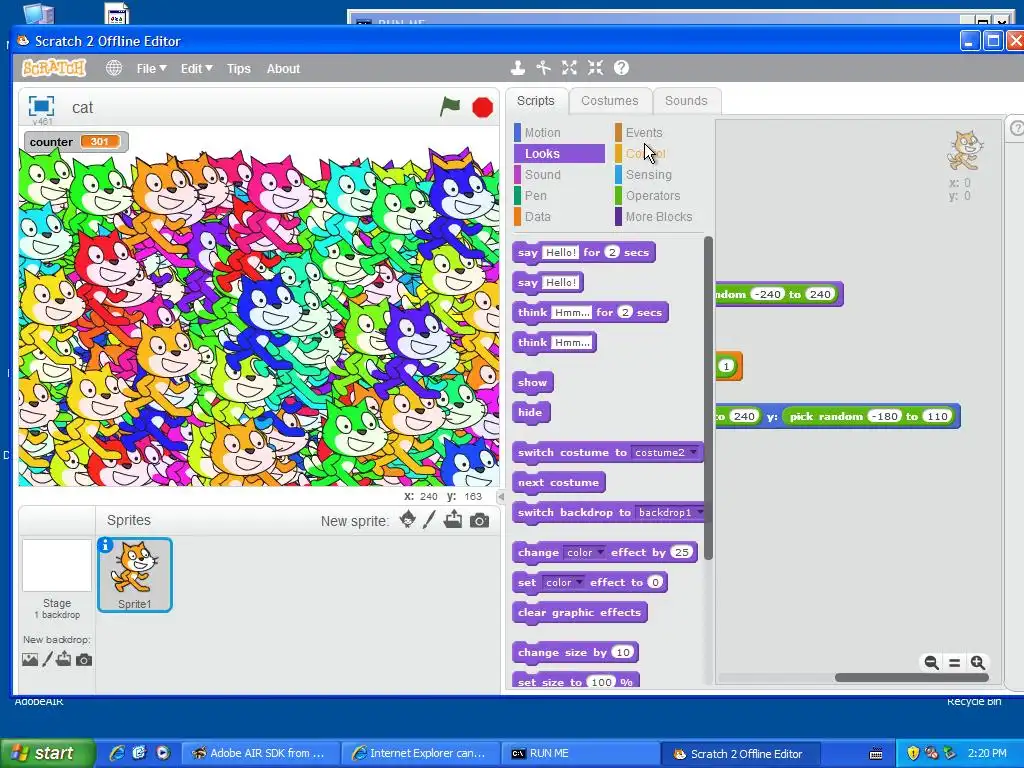1024x768 pixels.
Task: Open color dropdown in change effect block
Action: click(584, 552)
